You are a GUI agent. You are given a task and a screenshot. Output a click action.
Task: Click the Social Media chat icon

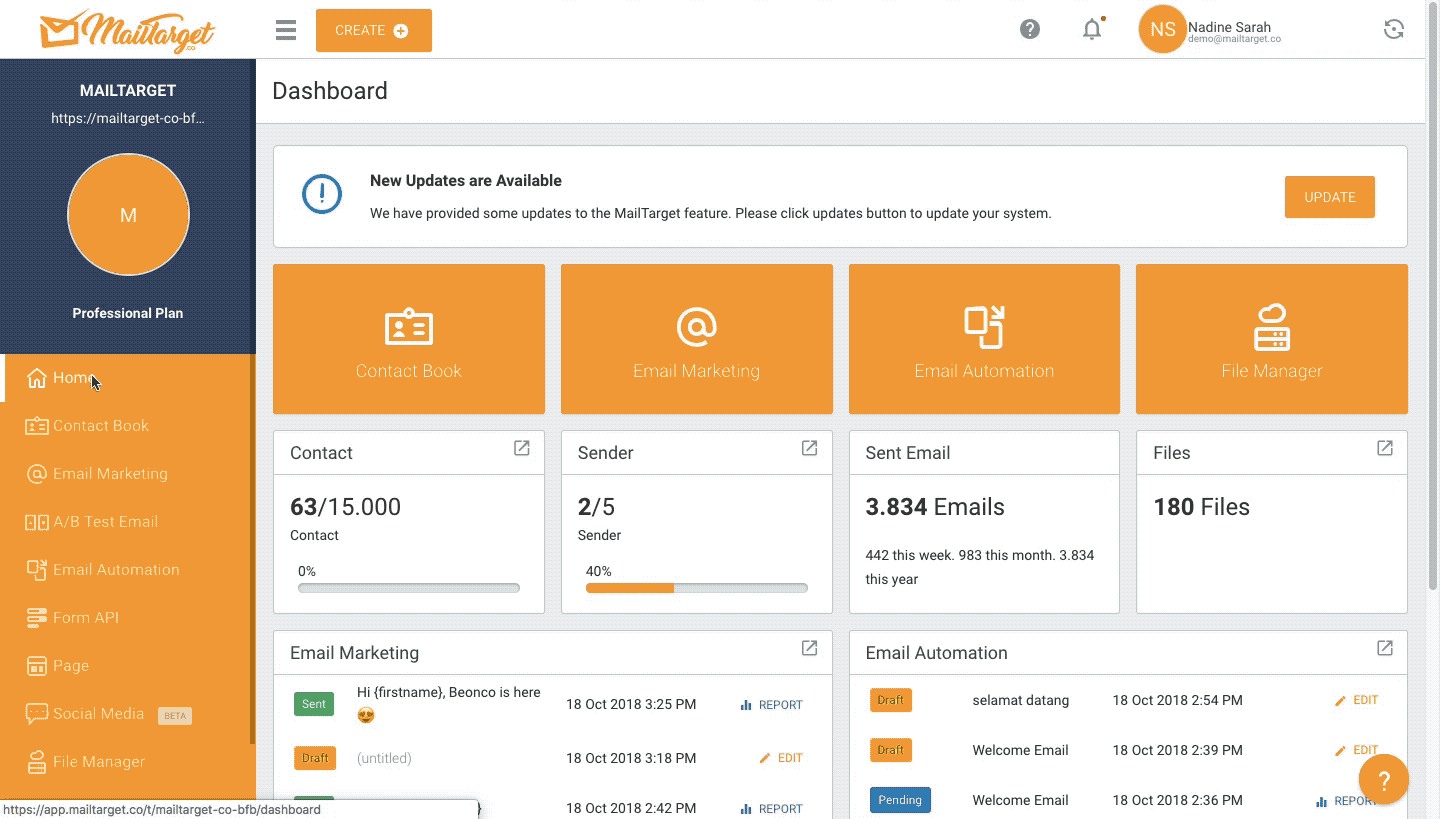37,714
